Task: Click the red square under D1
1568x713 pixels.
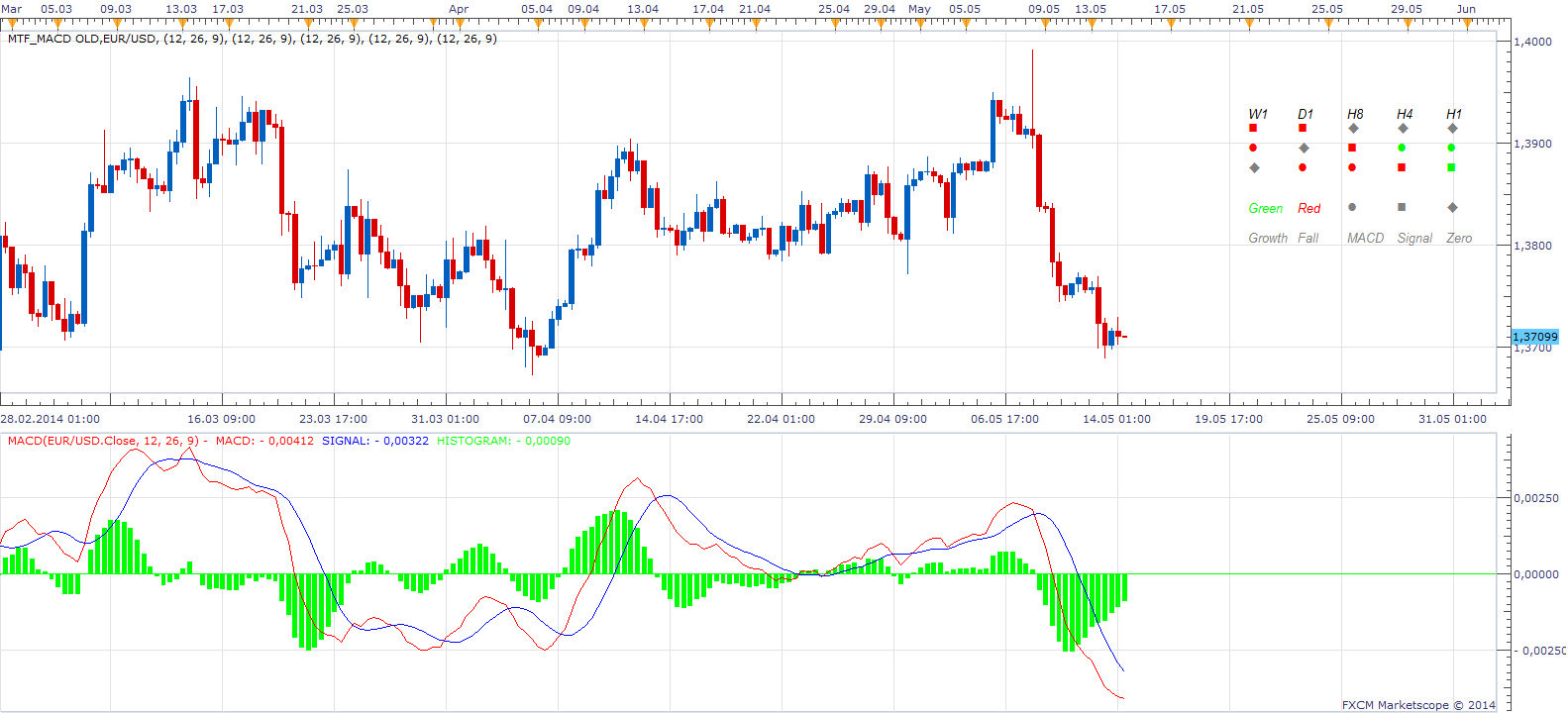Action: pos(1303,128)
